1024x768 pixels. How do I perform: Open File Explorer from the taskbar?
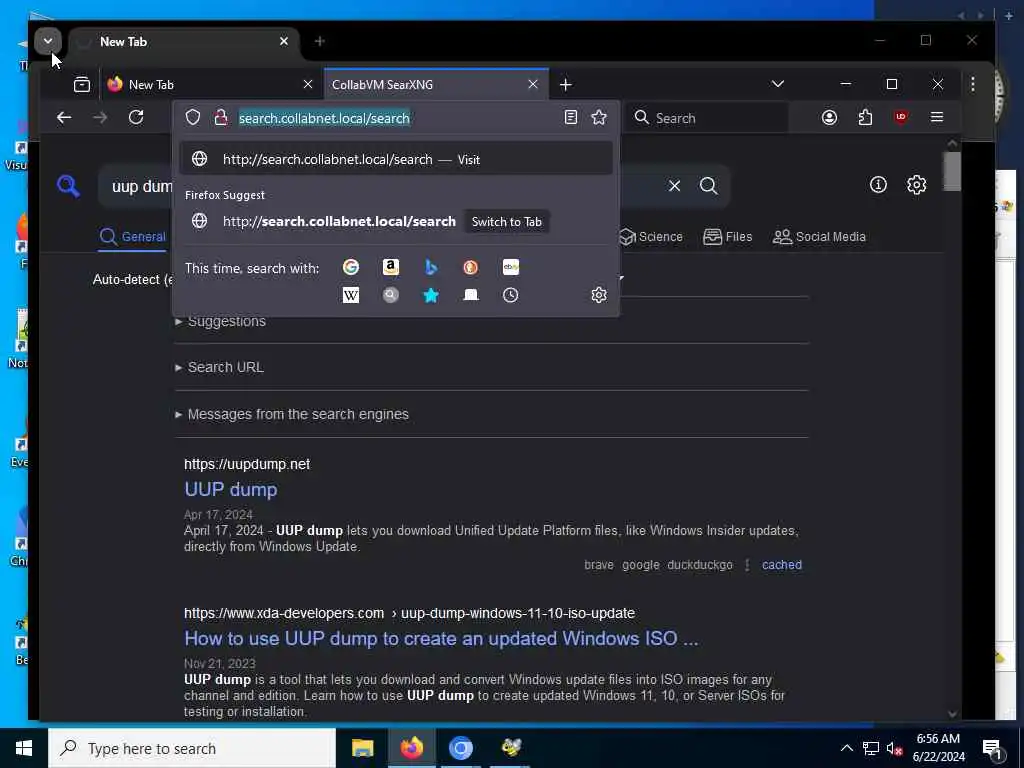[362, 748]
